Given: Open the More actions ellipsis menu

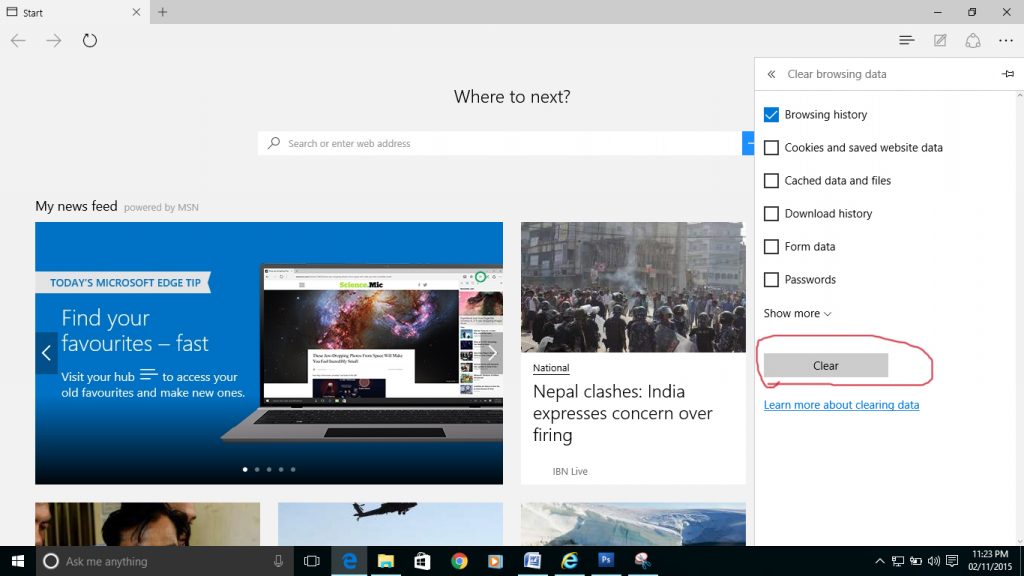Looking at the screenshot, I should (x=1006, y=40).
